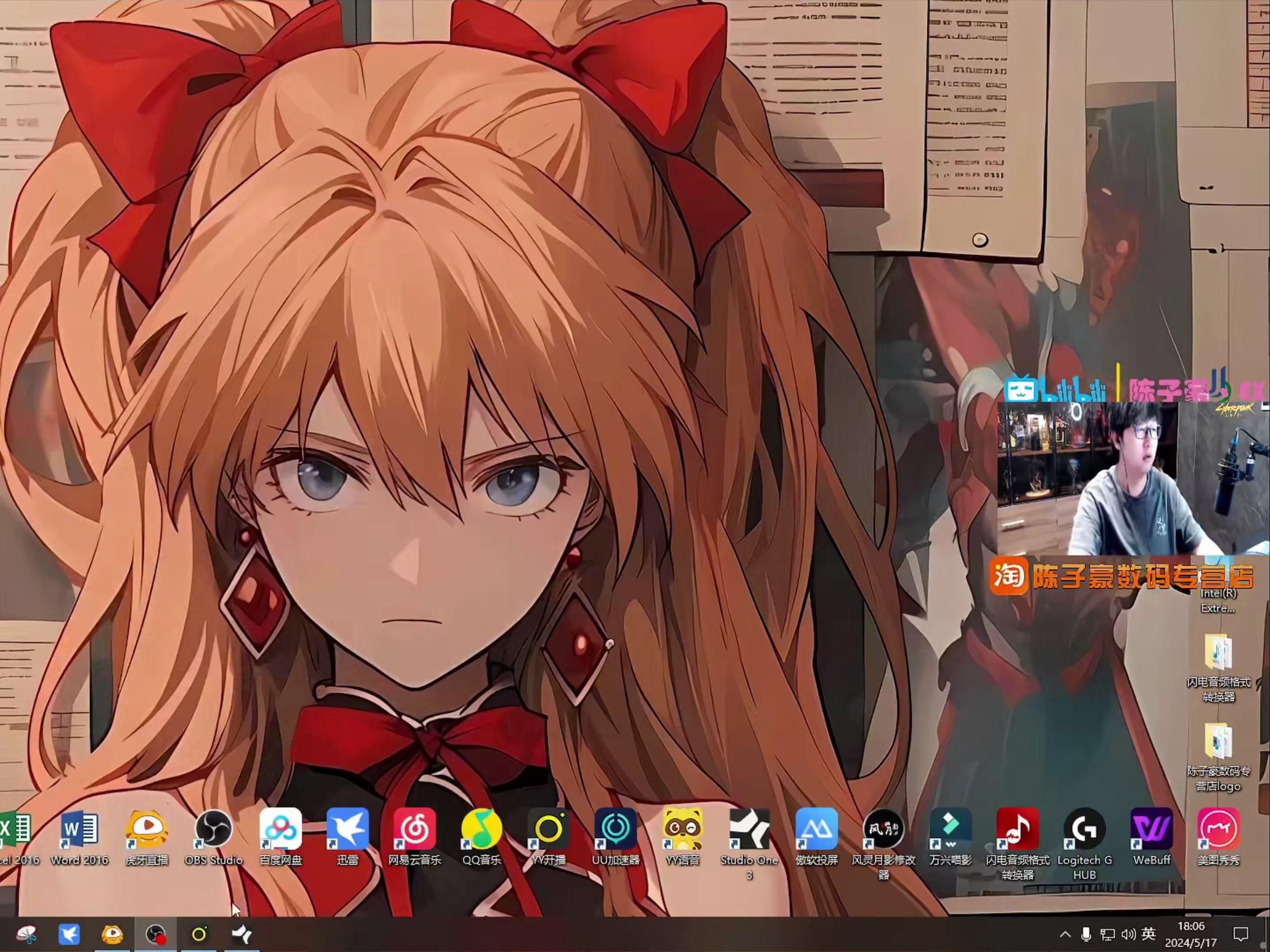
Task: Click the 美图秀秀 desktop icon
Action: click(1218, 837)
